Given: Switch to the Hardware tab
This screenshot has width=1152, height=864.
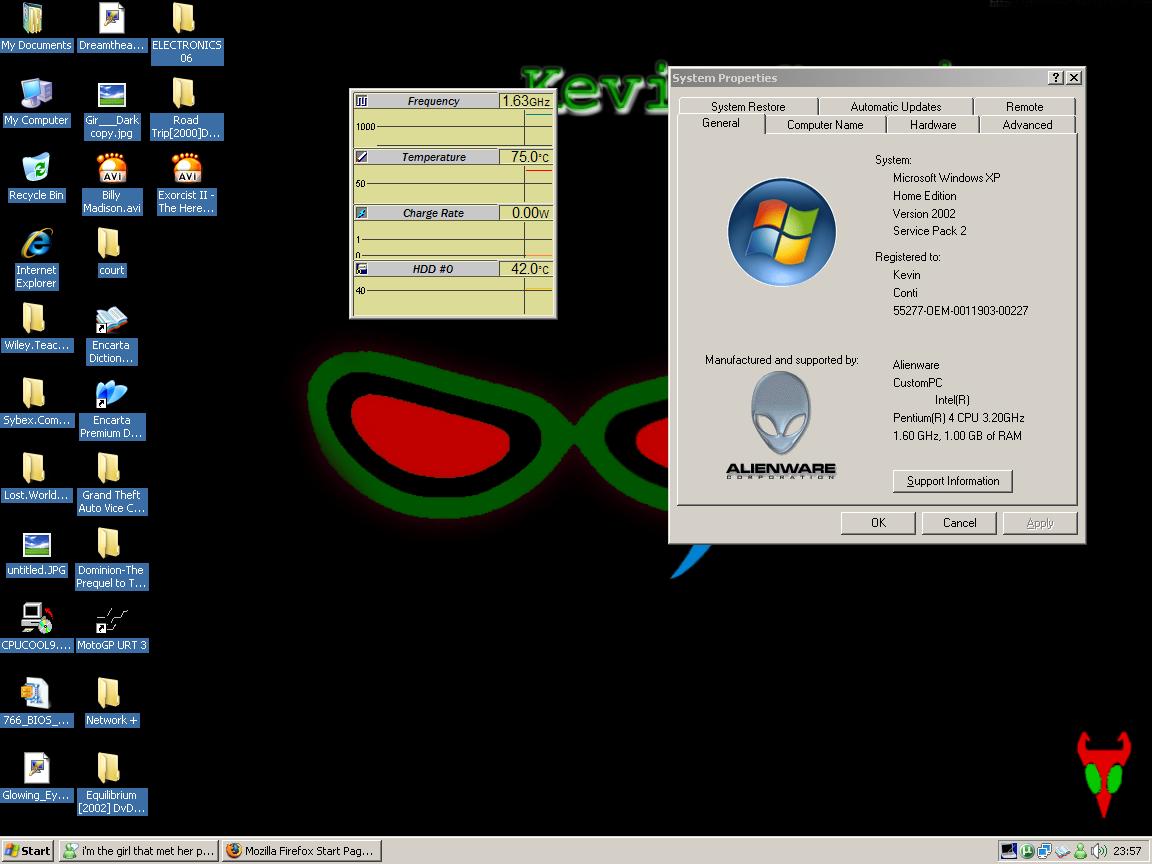Looking at the screenshot, I should coord(933,125).
